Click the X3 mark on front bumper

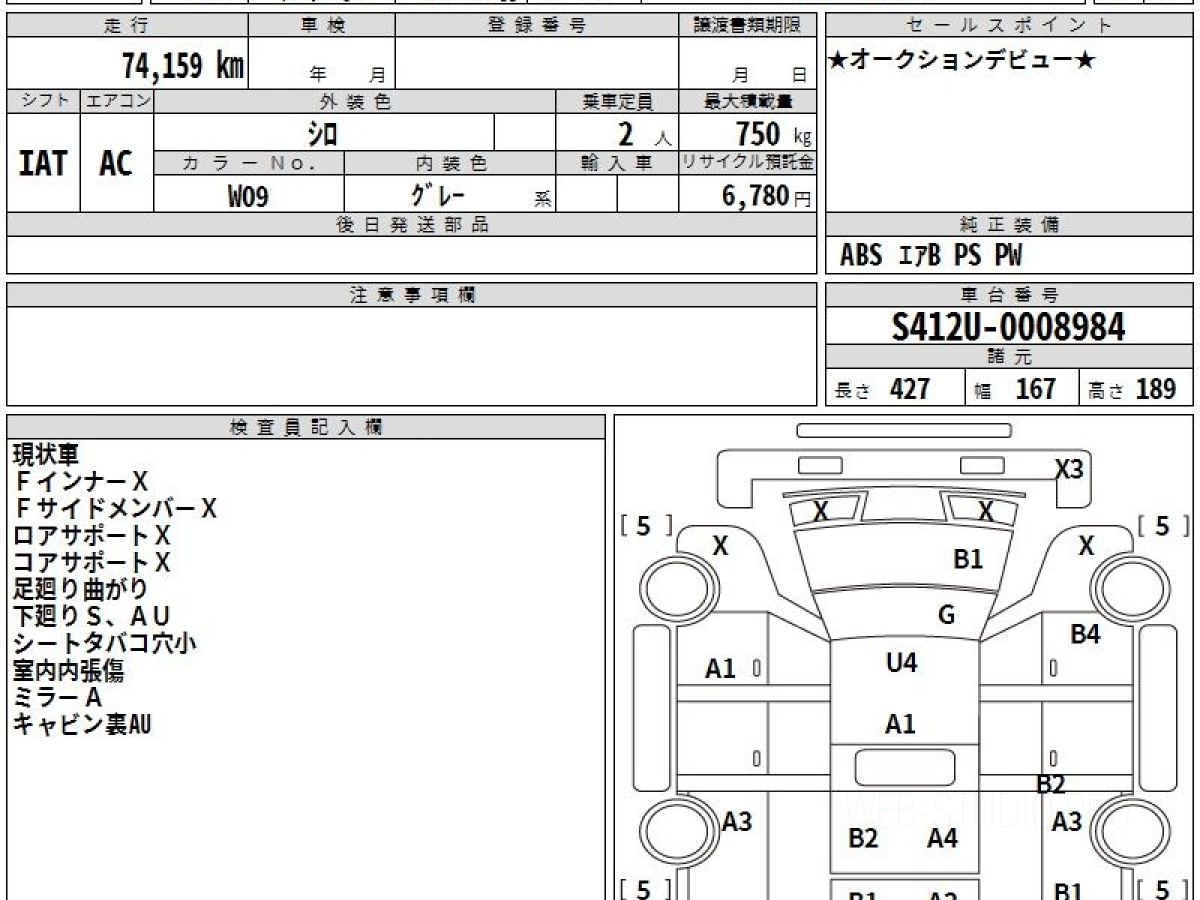(x=1069, y=469)
